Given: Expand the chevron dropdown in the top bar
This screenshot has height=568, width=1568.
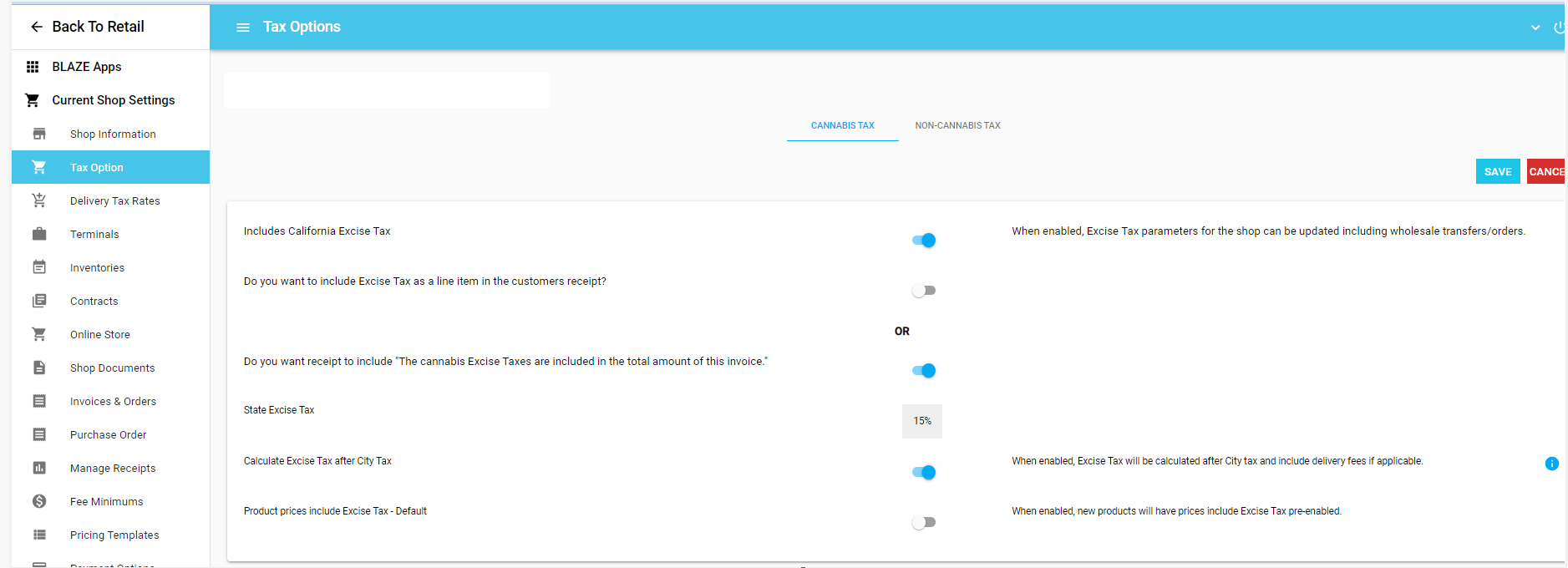Looking at the screenshot, I should (x=1535, y=28).
